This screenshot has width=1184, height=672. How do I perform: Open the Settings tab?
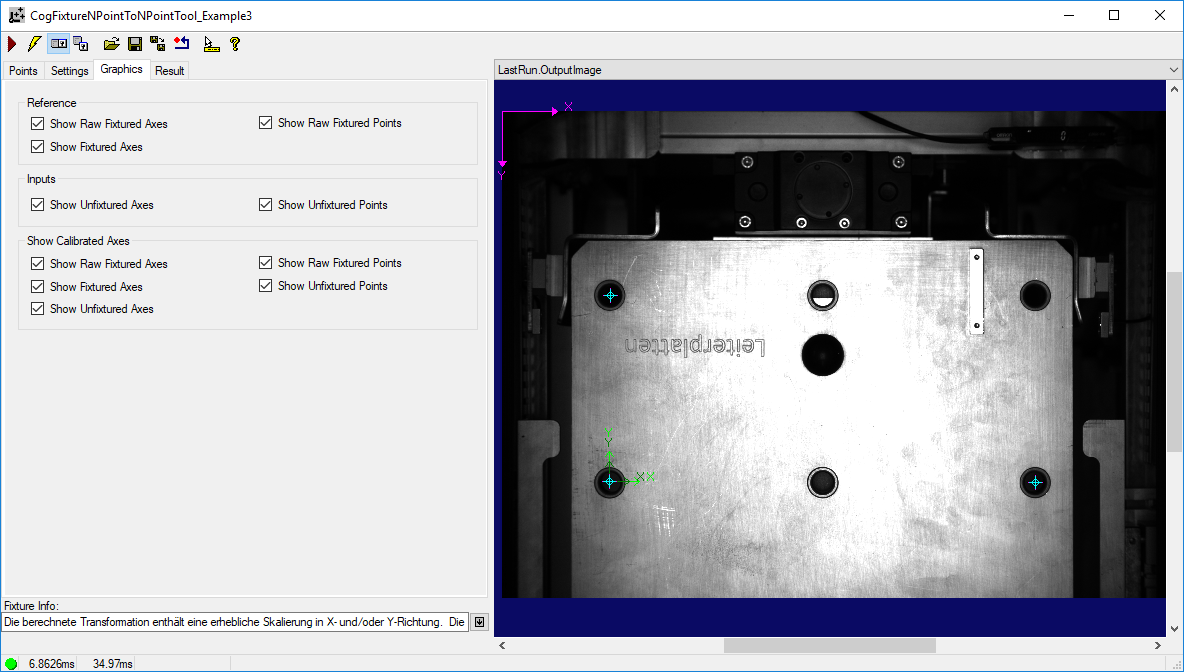pos(69,71)
